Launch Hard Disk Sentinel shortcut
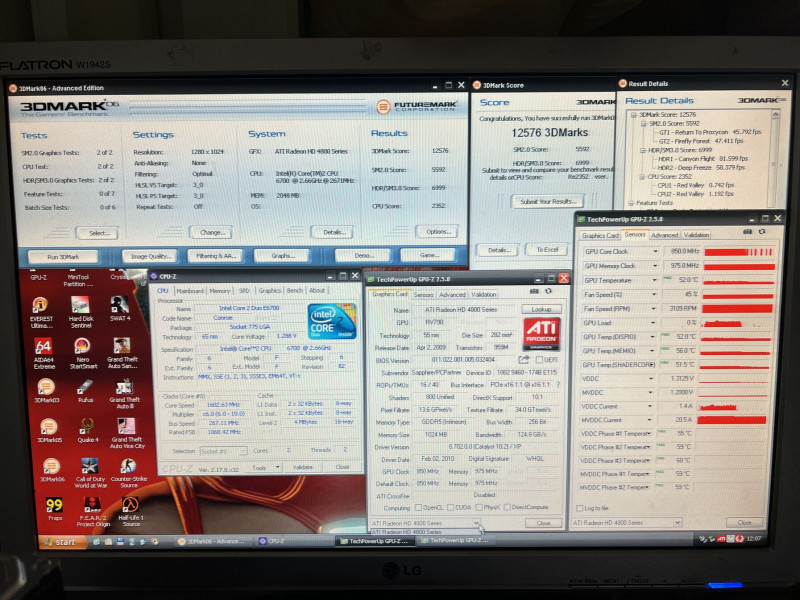This screenshot has width=800, height=600. click(x=81, y=312)
